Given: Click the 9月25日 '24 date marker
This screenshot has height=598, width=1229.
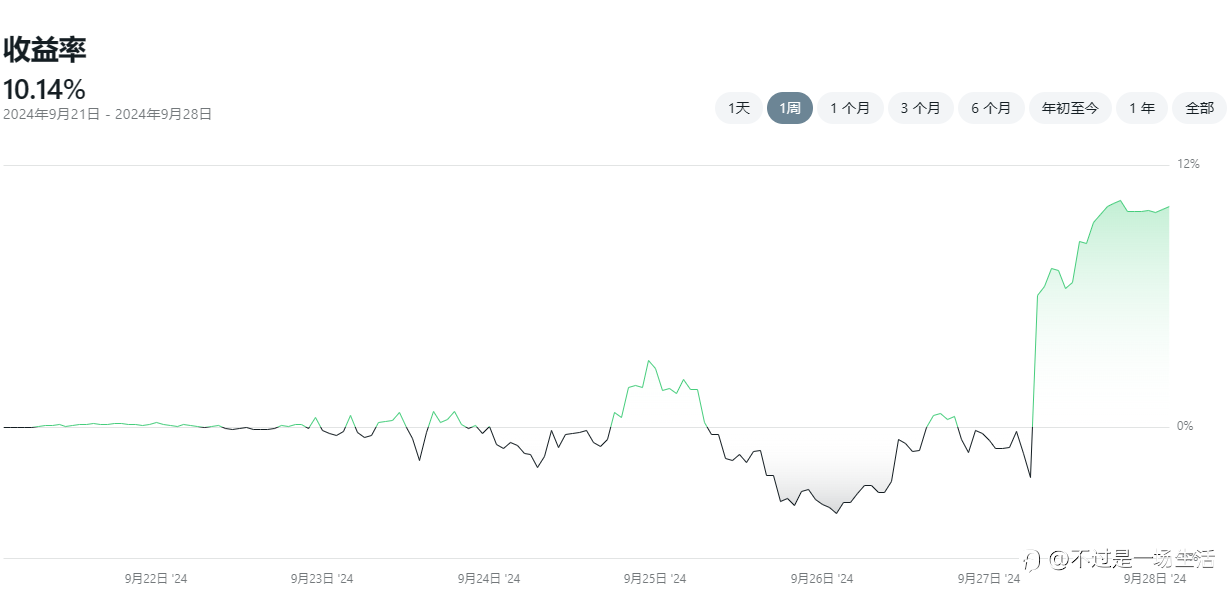Looking at the screenshot, I should (x=655, y=578).
